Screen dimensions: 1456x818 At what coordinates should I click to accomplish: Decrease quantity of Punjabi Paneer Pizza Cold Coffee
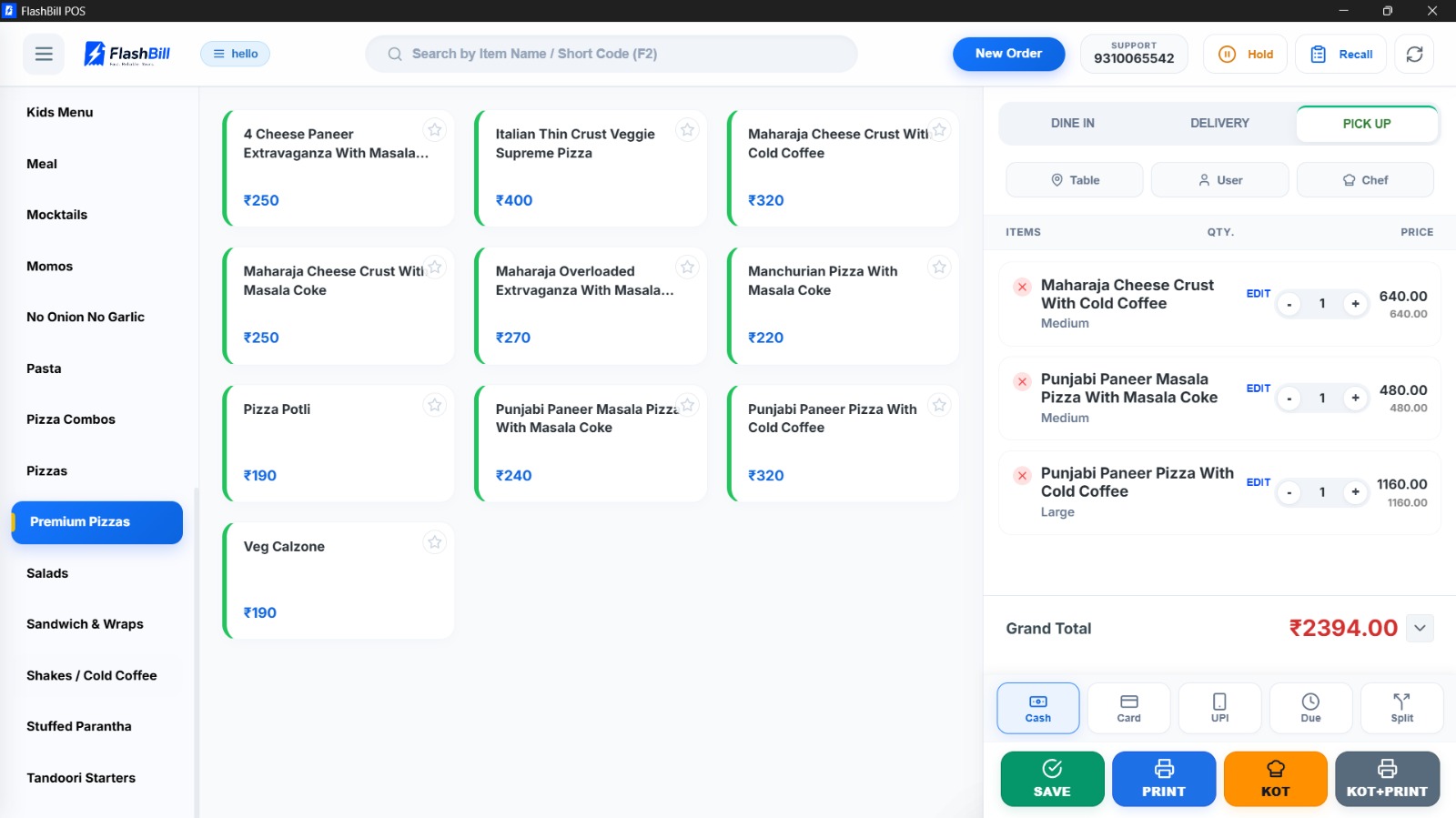point(1289,492)
